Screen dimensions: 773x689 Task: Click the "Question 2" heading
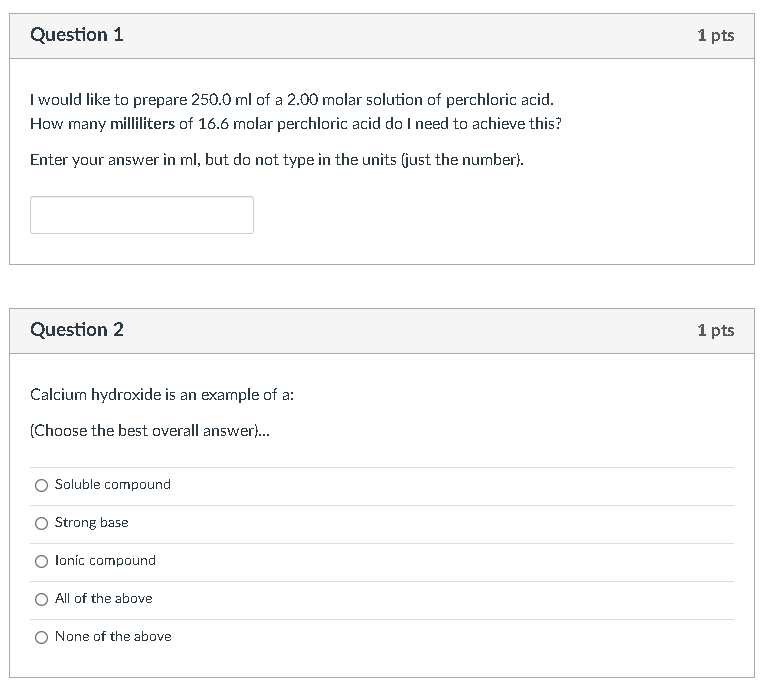[x=77, y=330]
